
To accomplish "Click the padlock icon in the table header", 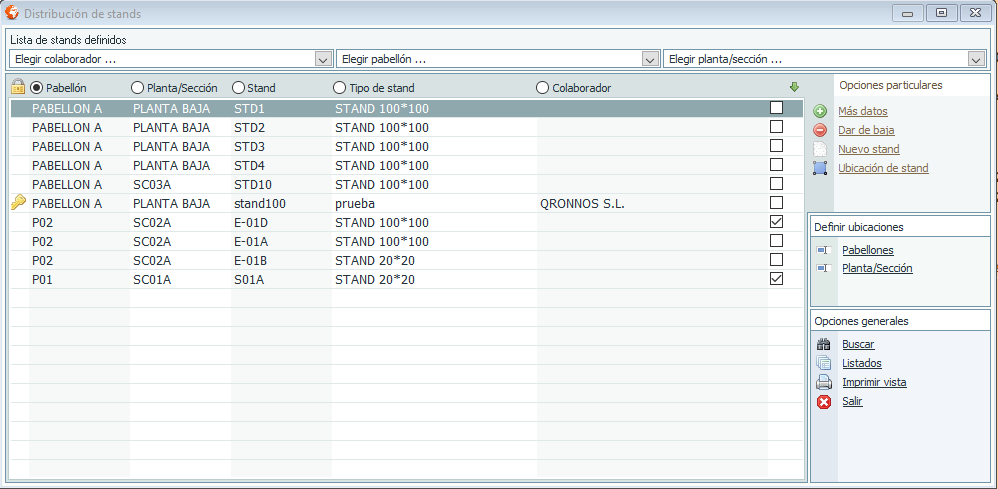I will pyautogui.click(x=18, y=87).
